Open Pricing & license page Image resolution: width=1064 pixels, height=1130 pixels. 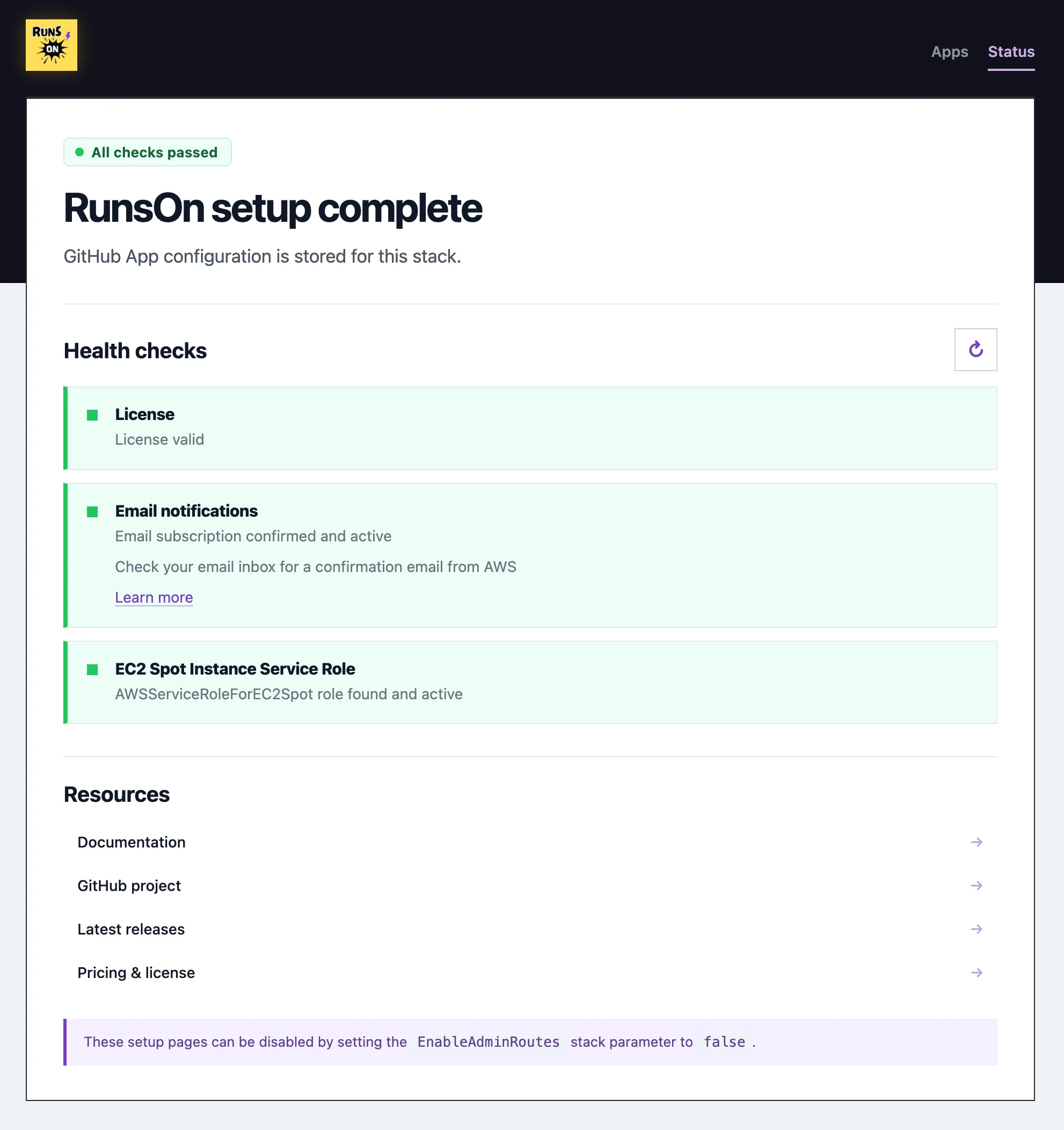coord(530,973)
